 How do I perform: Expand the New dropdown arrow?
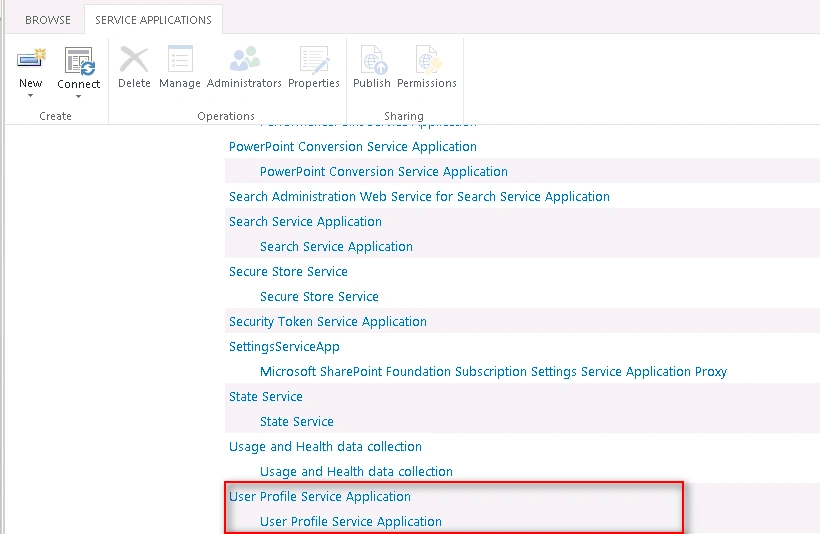[30, 96]
